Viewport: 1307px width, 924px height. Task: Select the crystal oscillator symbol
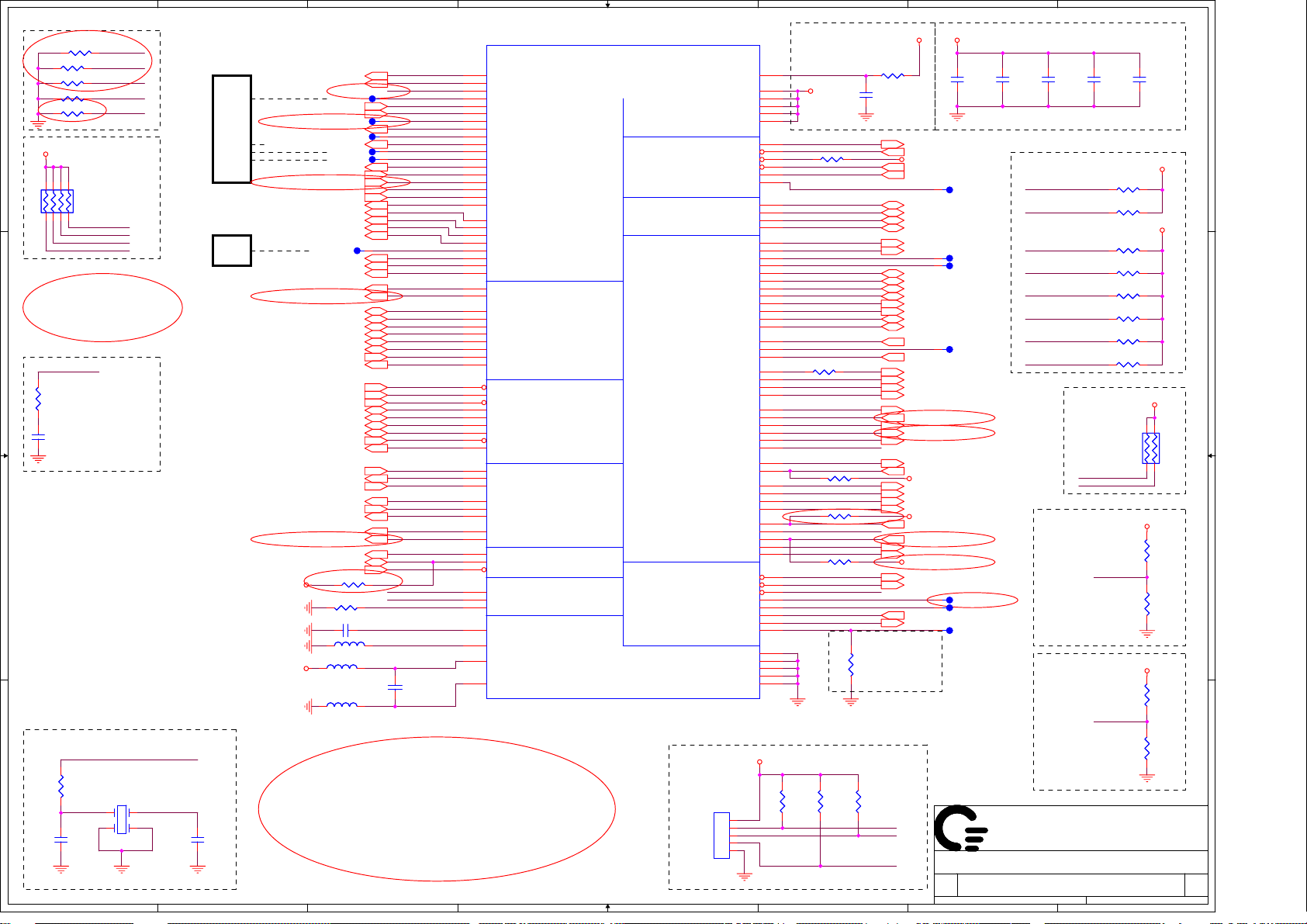point(122,819)
